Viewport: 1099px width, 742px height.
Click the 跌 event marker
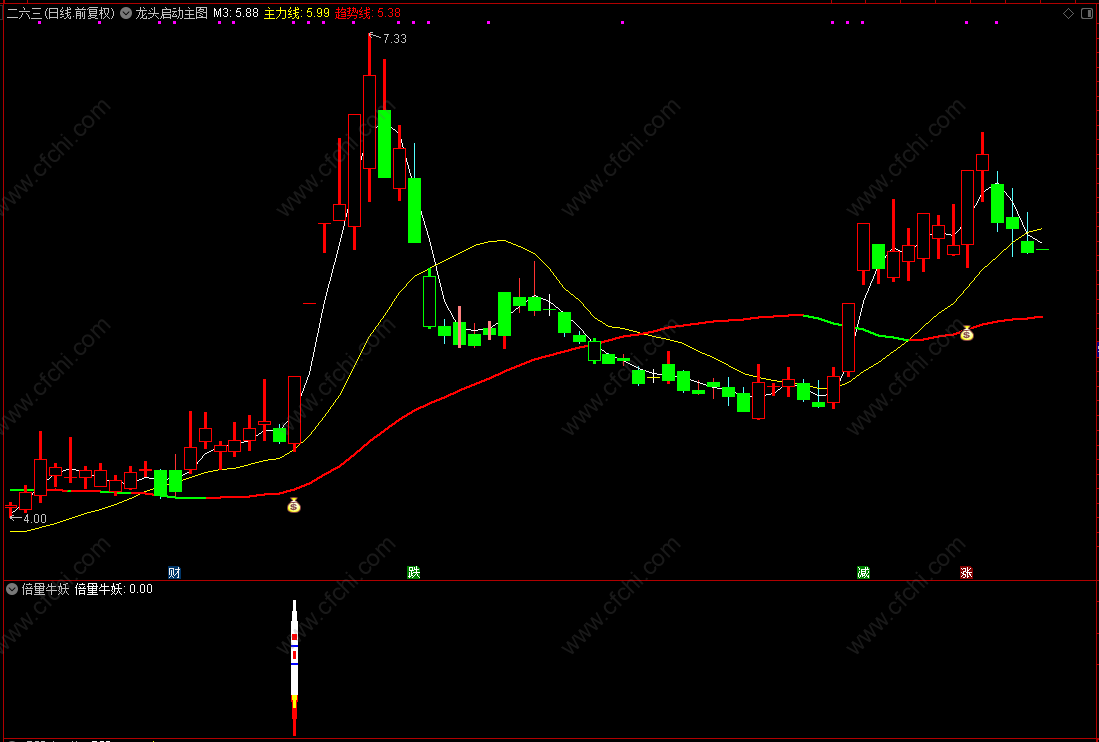click(414, 572)
